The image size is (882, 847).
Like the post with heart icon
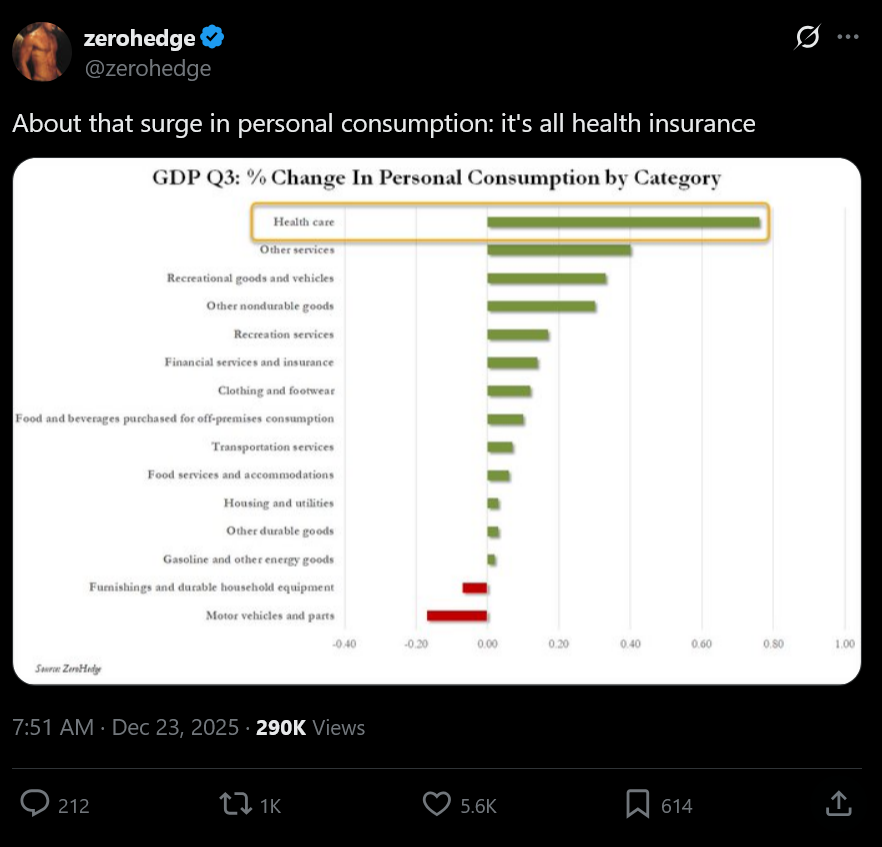[438, 804]
